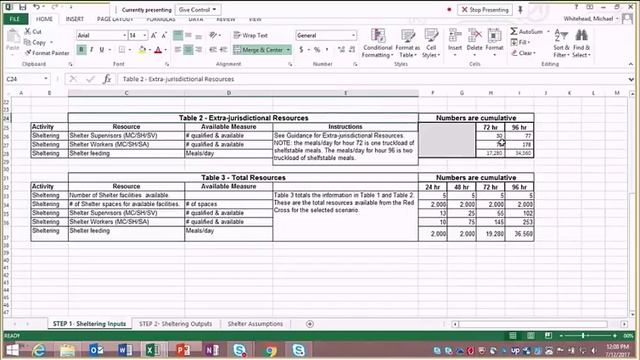The height and width of the screenshot is (360, 640).
Task: Toggle Bold formatting
Action: tap(81, 50)
